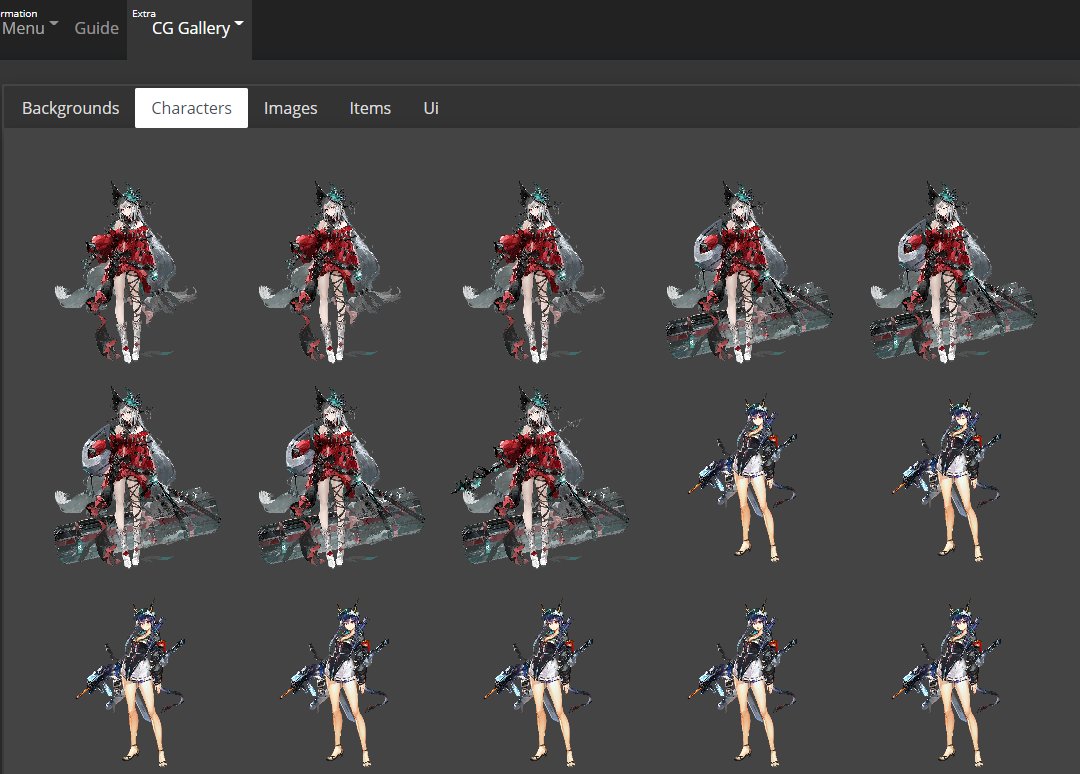Select the Characters tab
This screenshot has height=774, width=1080.
pos(191,108)
